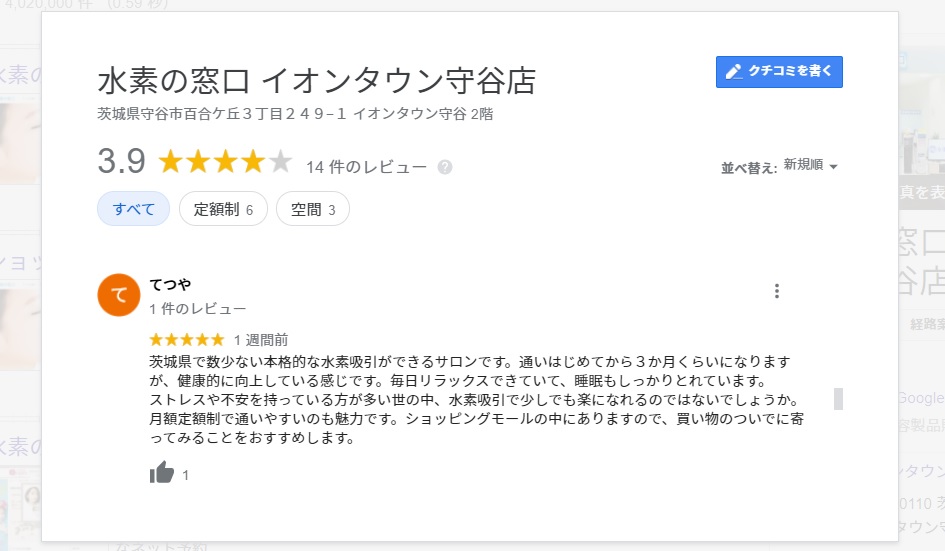Viewport: 945px width, 551px height.
Task: Like the review with the thumbs-up icon
Action: pos(162,474)
